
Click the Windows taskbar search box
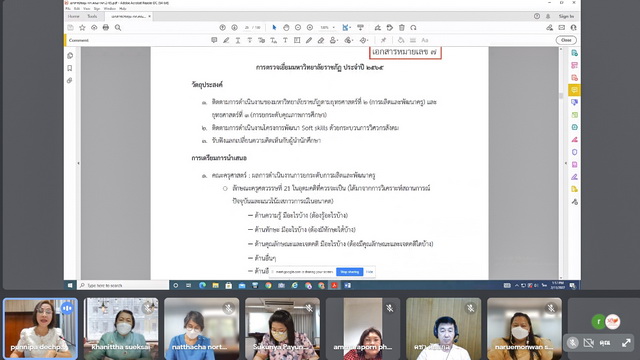point(123,285)
